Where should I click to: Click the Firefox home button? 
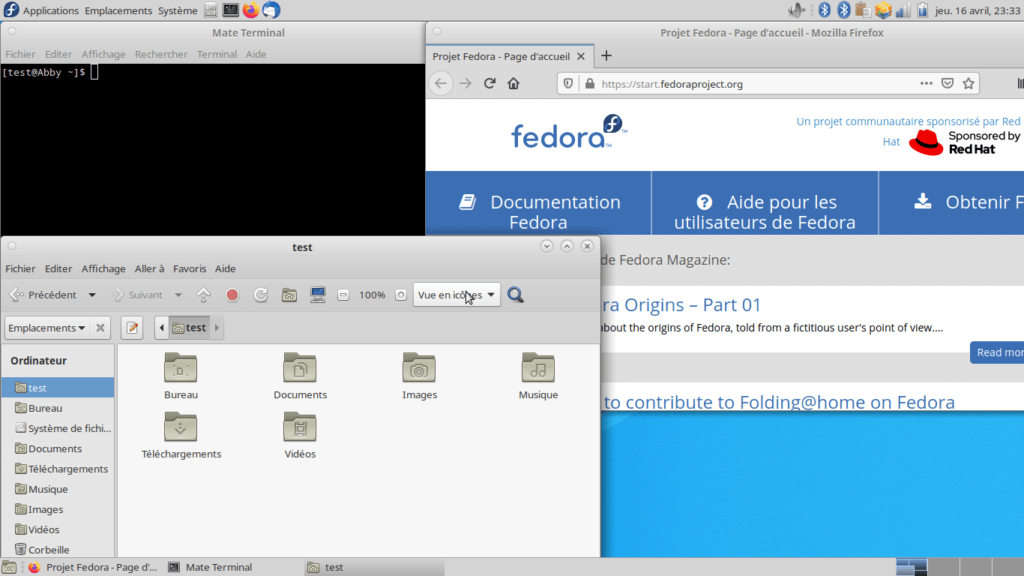click(x=513, y=84)
